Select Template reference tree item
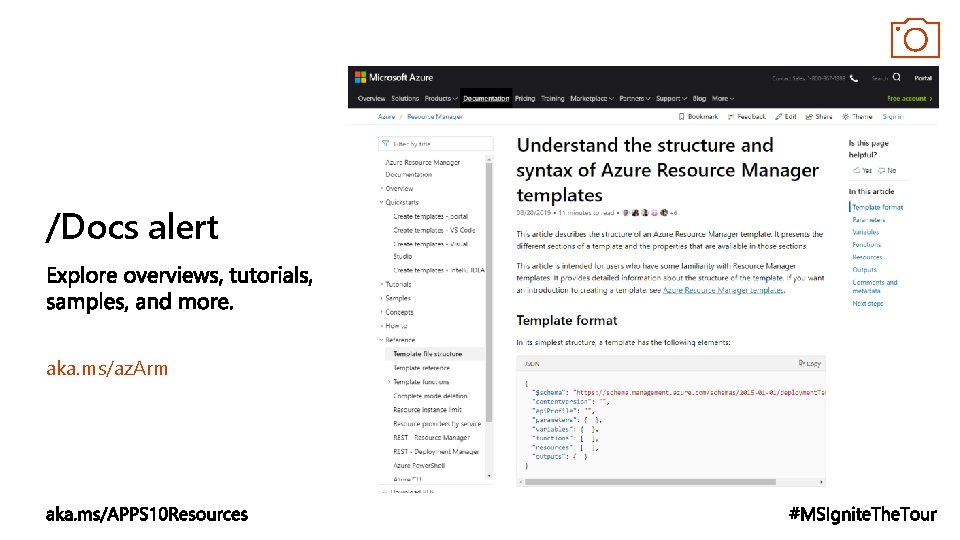The image size is (960, 540). click(x=421, y=368)
